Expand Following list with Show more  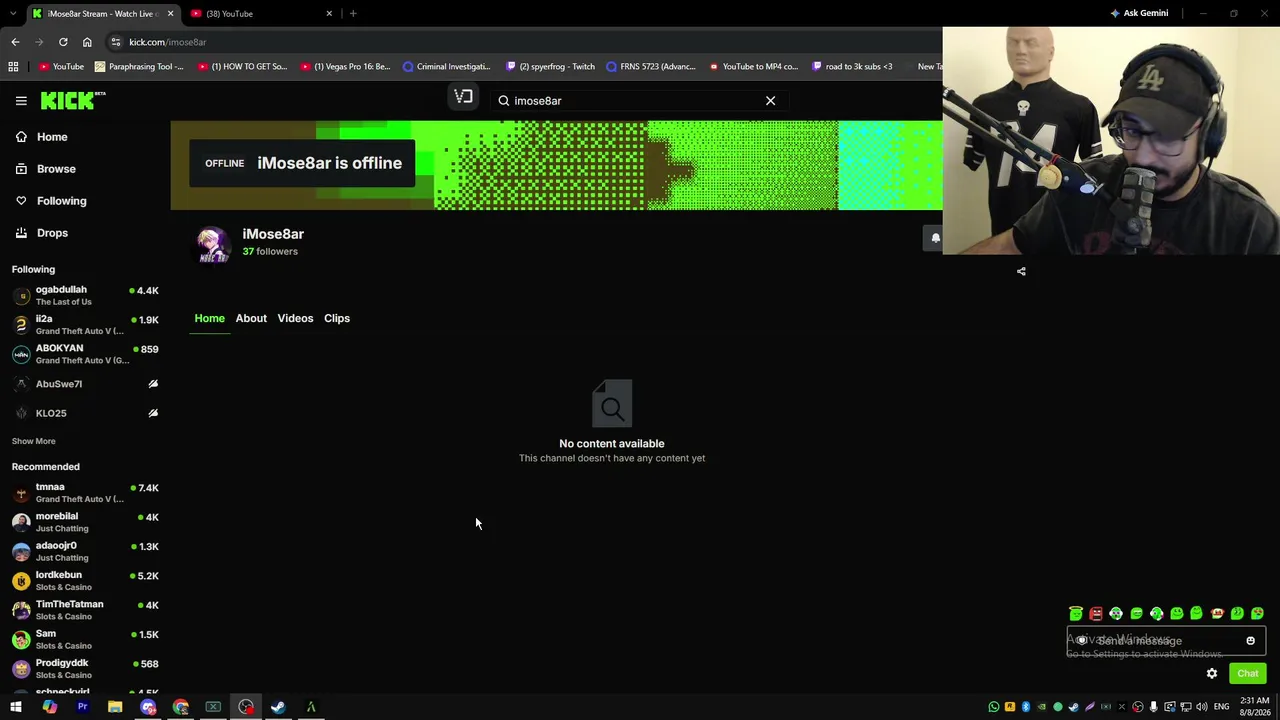[34, 441]
